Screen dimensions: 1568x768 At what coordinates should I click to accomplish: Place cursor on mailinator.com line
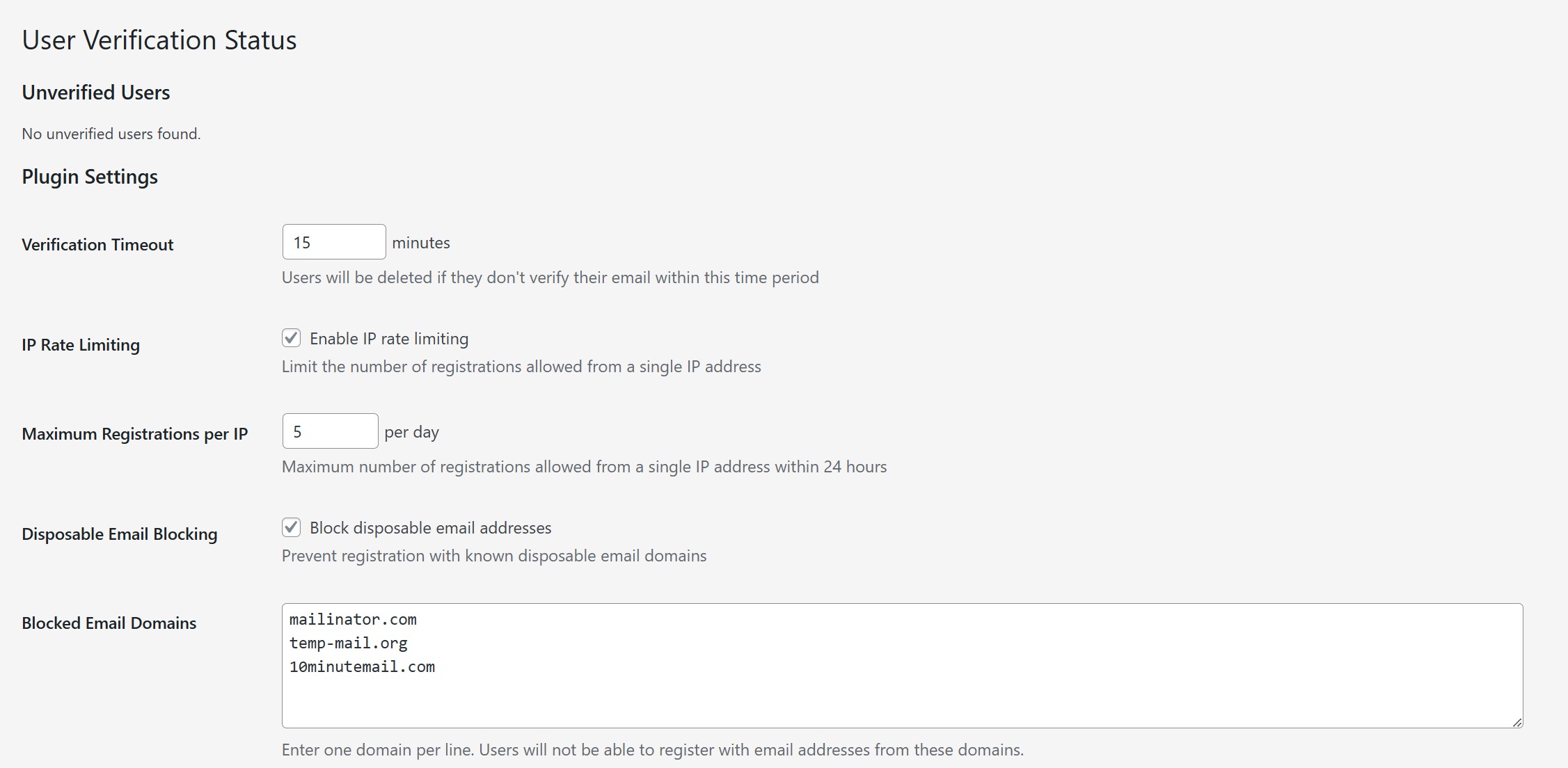(x=353, y=619)
